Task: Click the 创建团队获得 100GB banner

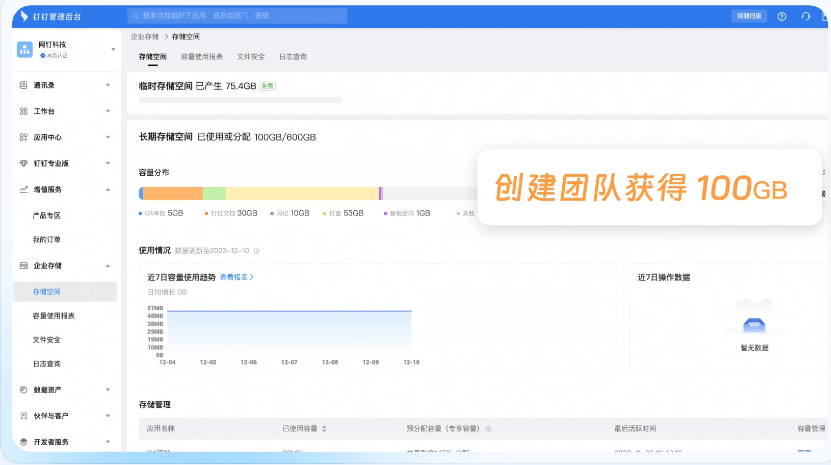Action: [649, 187]
